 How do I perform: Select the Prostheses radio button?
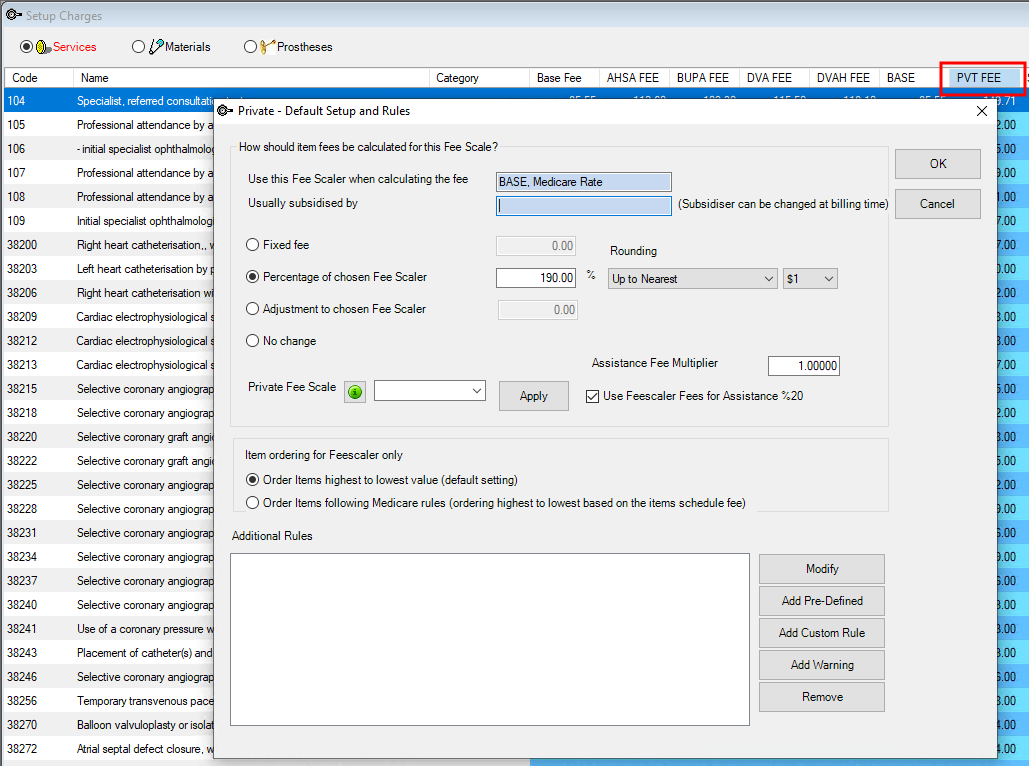click(x=249, y=47)
